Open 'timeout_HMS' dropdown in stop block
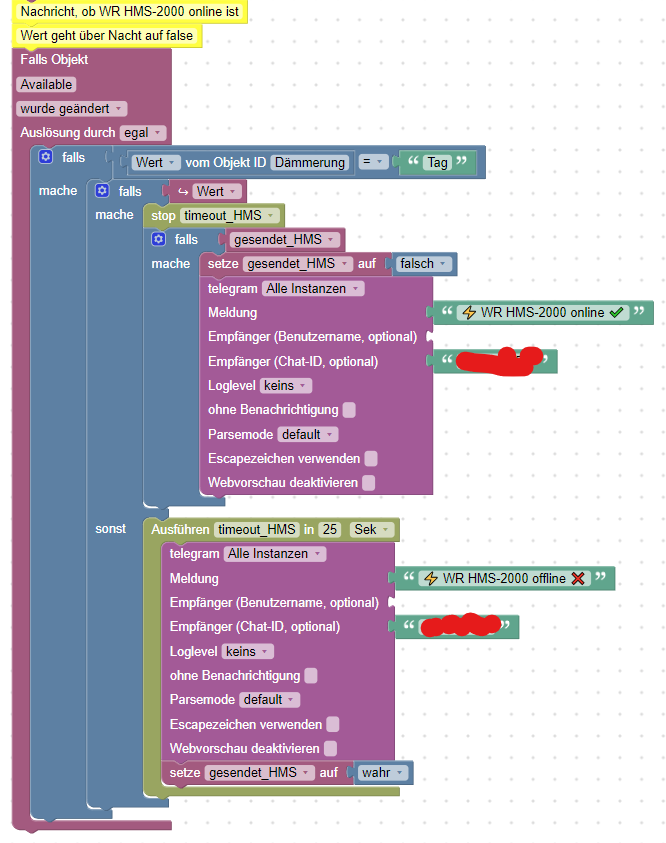666x843 pixels. pyautogui.click(x=230, y=216)
